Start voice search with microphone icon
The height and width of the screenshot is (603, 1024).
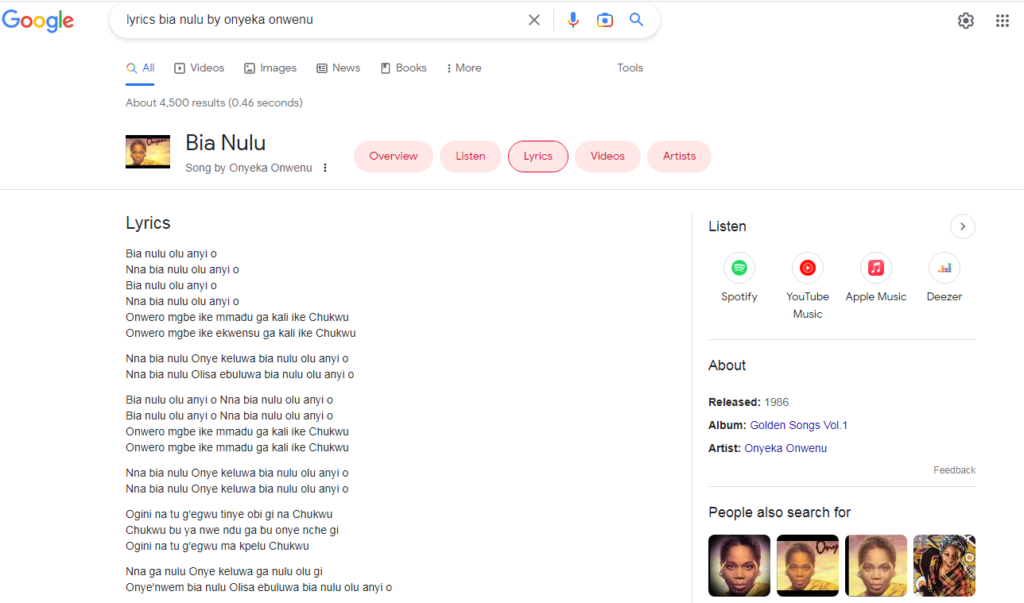tap(573, 20)
